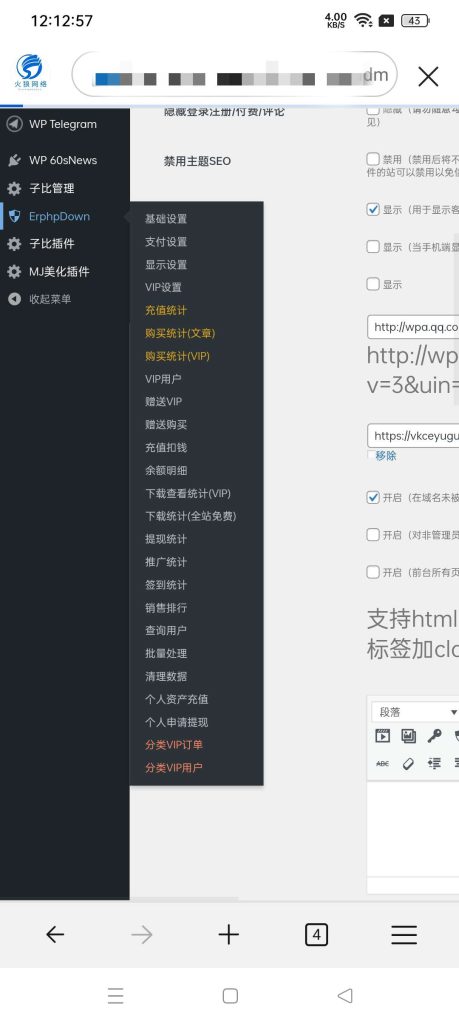
Task: Tap Android back triangle navigation button
Action: pos(345,995)
